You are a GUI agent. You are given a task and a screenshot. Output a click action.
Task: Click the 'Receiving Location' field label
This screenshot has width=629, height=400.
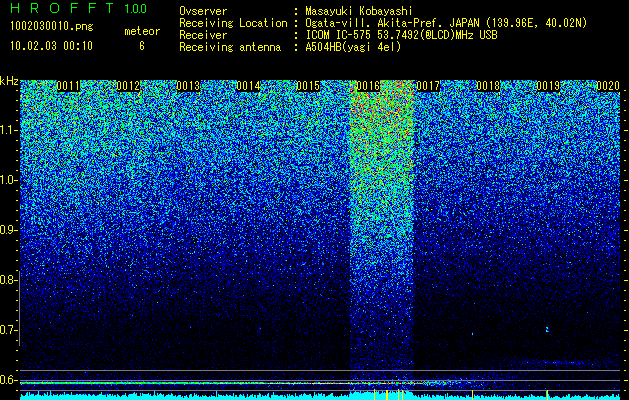pyautogui.click(x=233, y=23)
